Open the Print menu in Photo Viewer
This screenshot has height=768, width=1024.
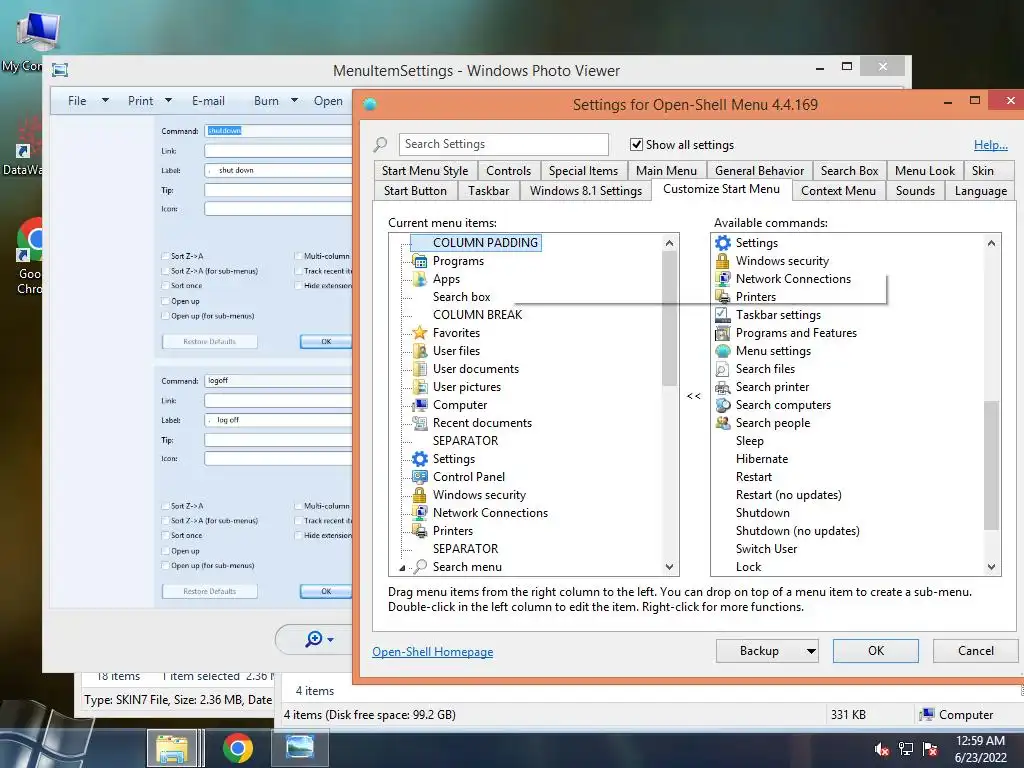(150, 101)
